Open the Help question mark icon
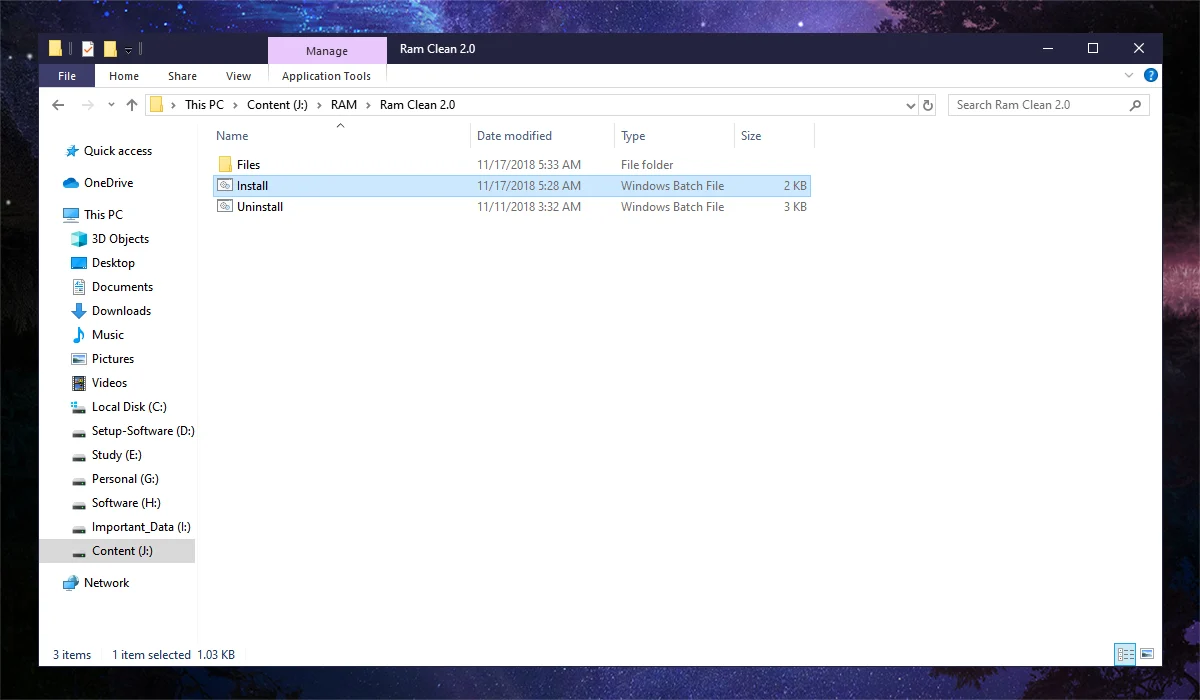 click(x=1151, y=76)
